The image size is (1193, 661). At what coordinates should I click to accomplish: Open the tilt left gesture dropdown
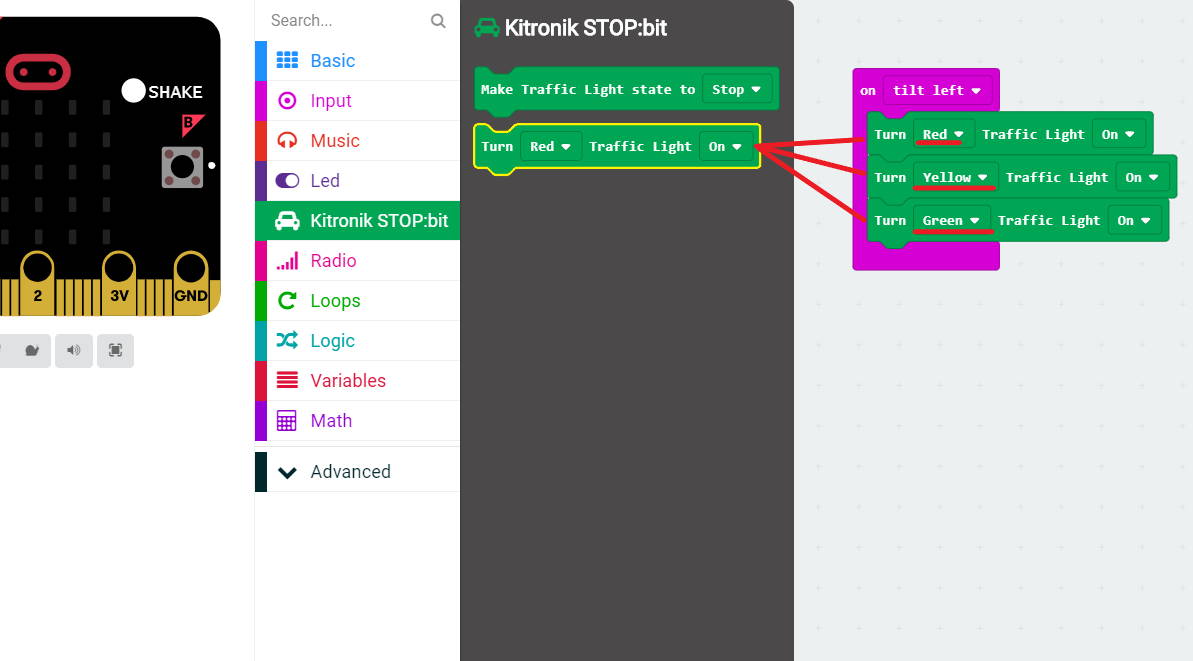pos(937,91)
